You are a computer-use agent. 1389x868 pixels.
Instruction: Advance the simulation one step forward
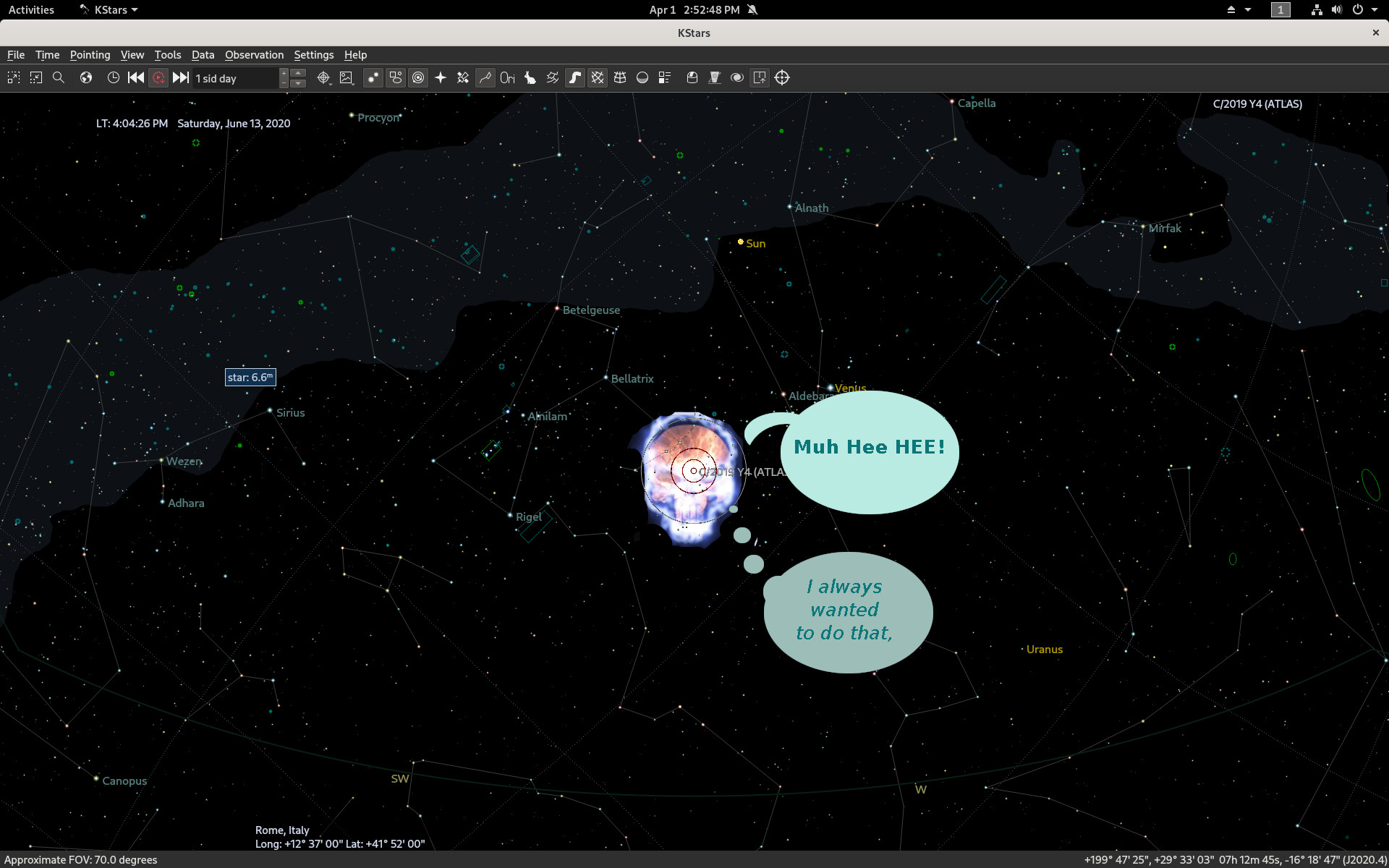pyautogui.click(x=181, y=77)
